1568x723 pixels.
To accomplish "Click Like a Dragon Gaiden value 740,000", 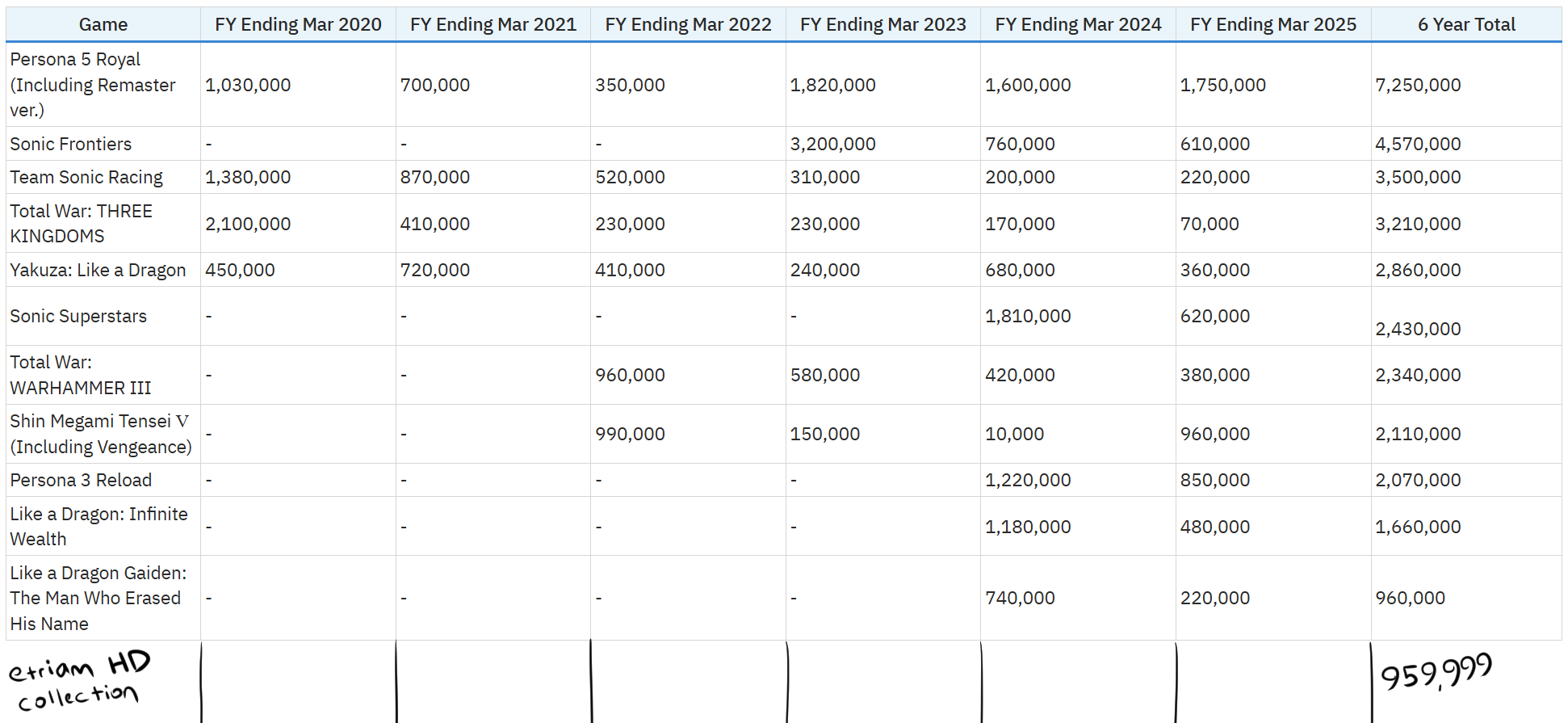I will pos(1020,598).
